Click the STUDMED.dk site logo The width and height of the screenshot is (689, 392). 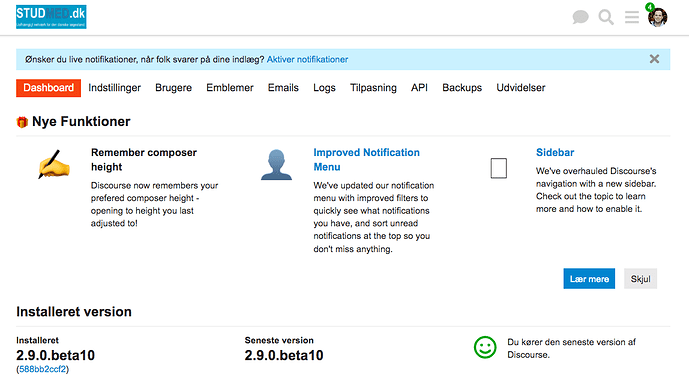tap(51, 17)
